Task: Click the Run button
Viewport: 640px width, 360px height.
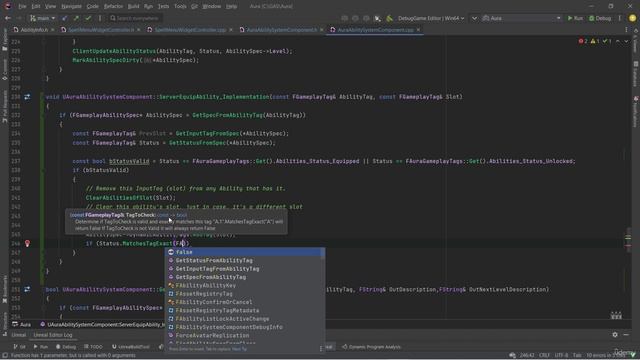Action: coord(575,18)
